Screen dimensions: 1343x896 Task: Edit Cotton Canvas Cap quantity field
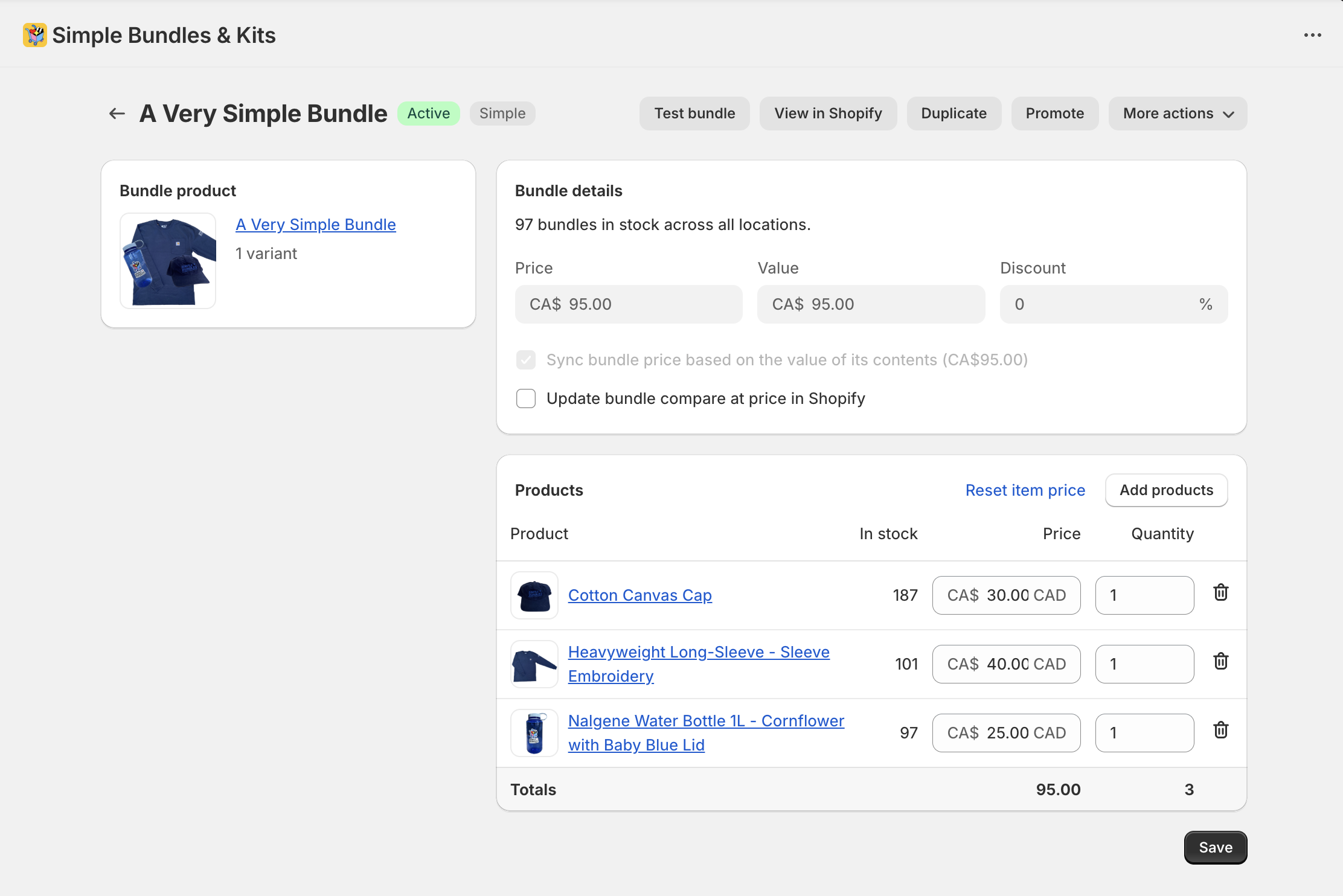tap(1144, 595)
